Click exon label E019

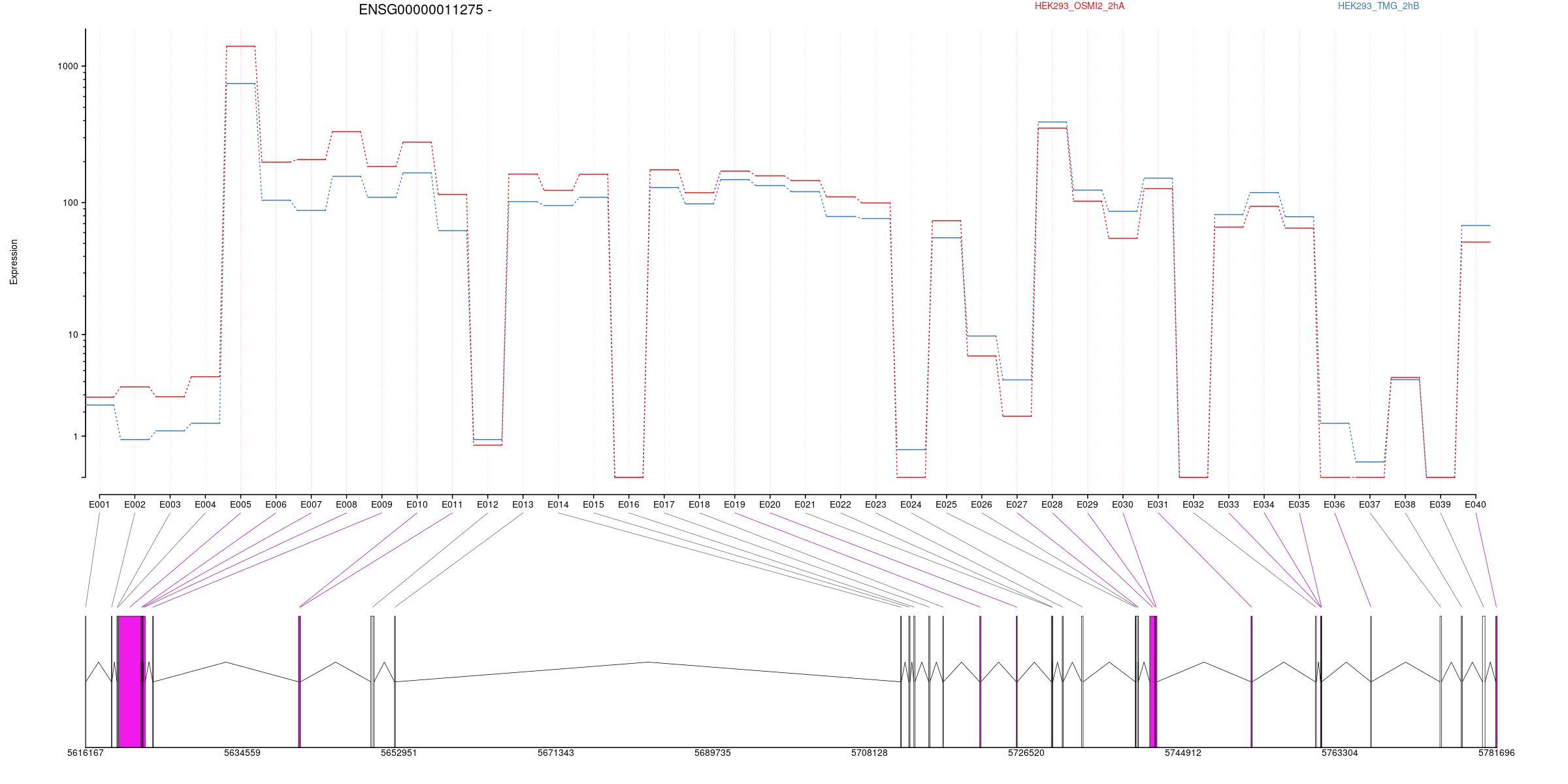[x=734, y=504]
